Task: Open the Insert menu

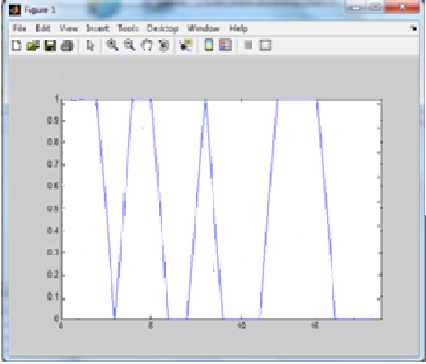Action: (x=98, y=28)
